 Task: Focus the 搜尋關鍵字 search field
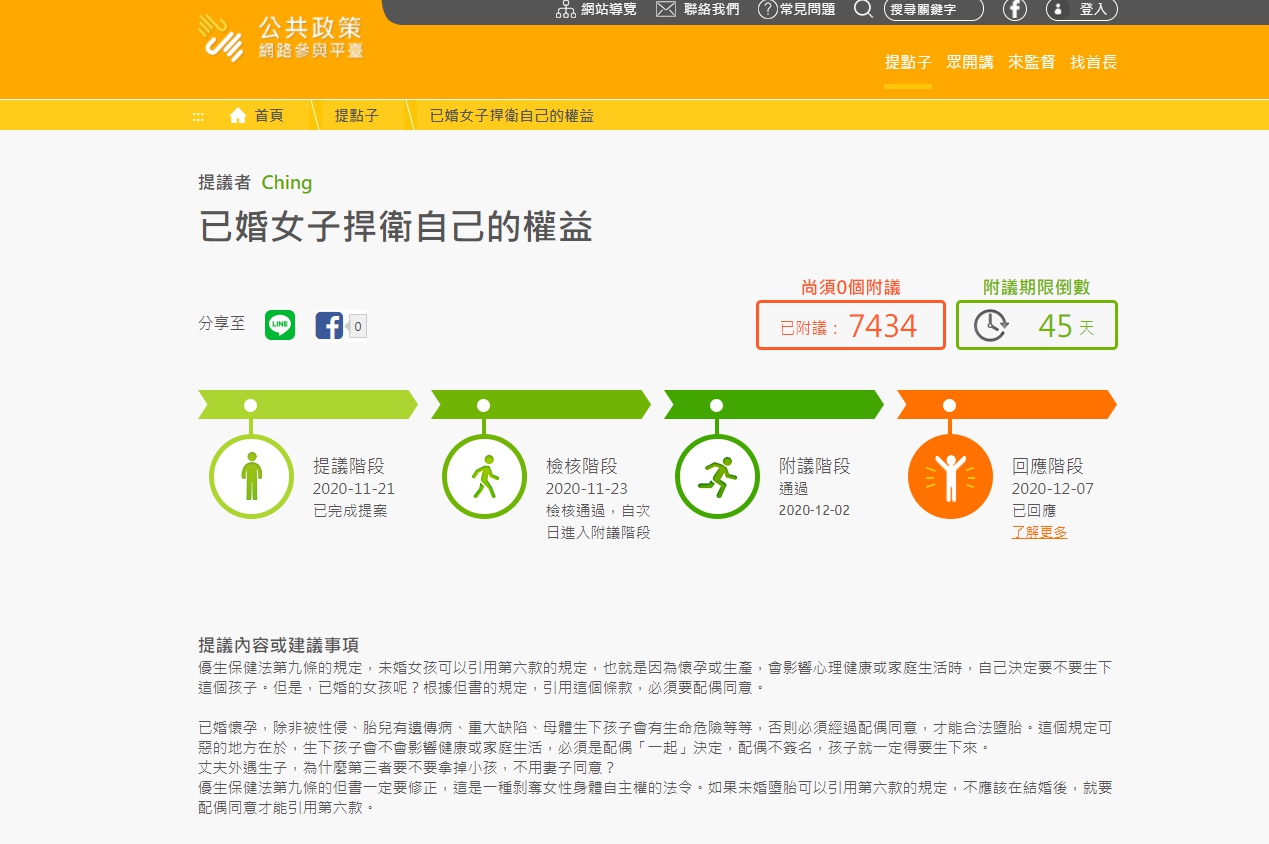pyautogui.click(x=934, y=10)
